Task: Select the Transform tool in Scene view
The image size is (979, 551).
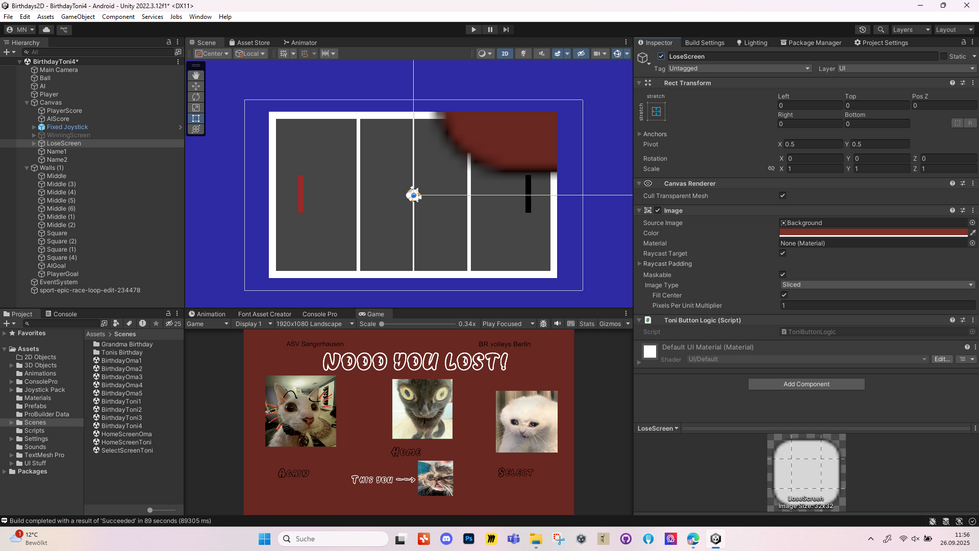Action: (x=196, y=129)
